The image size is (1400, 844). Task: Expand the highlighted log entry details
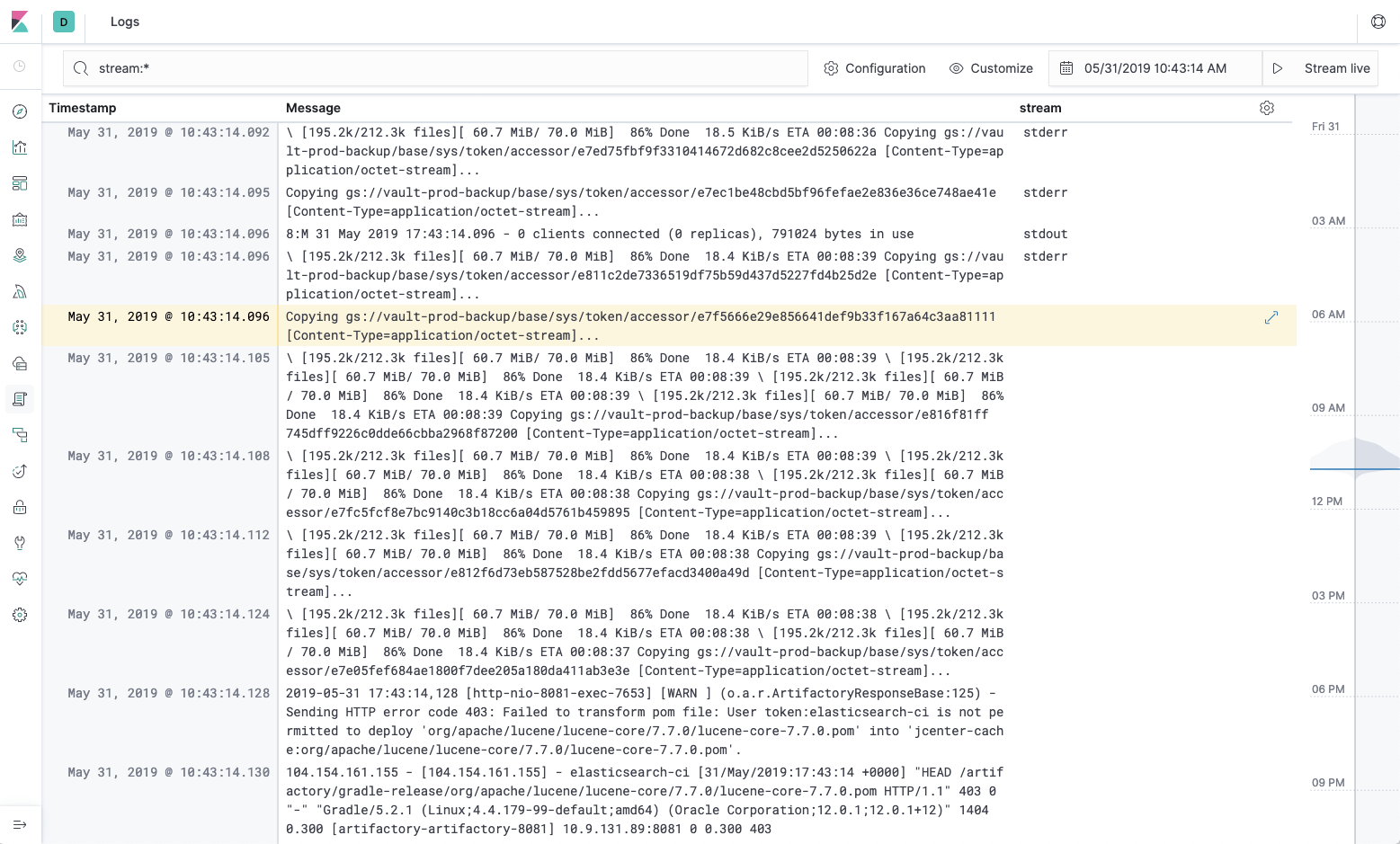point(1271,317)
